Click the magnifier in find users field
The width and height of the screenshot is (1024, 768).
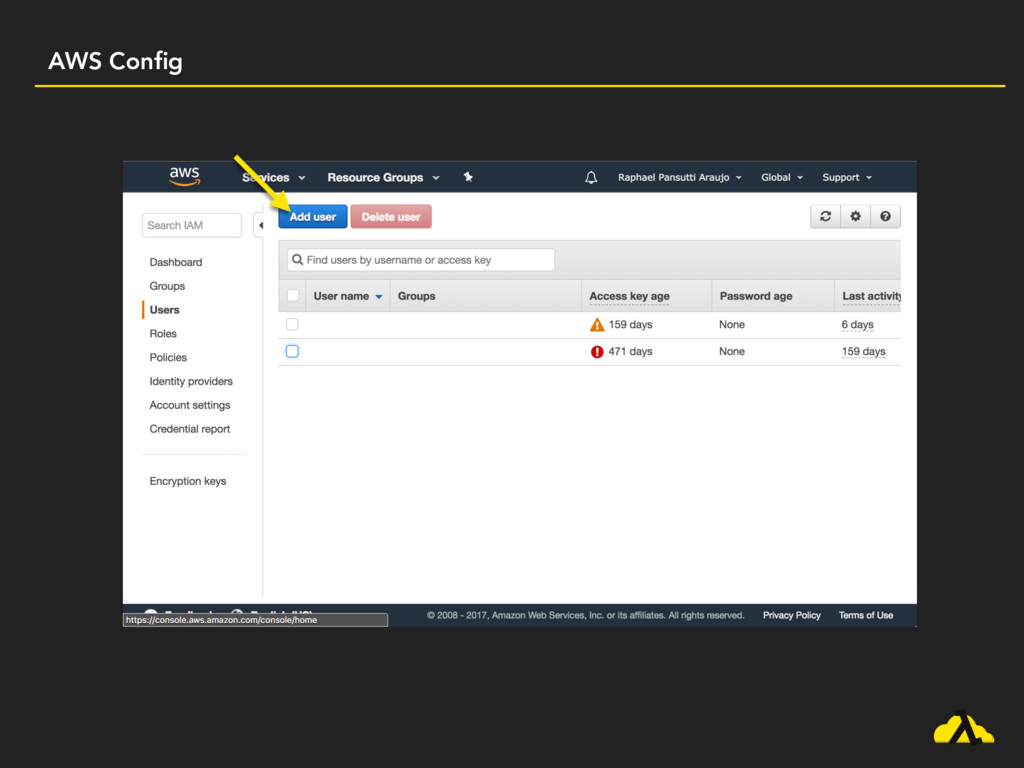(x=298, y=260)
